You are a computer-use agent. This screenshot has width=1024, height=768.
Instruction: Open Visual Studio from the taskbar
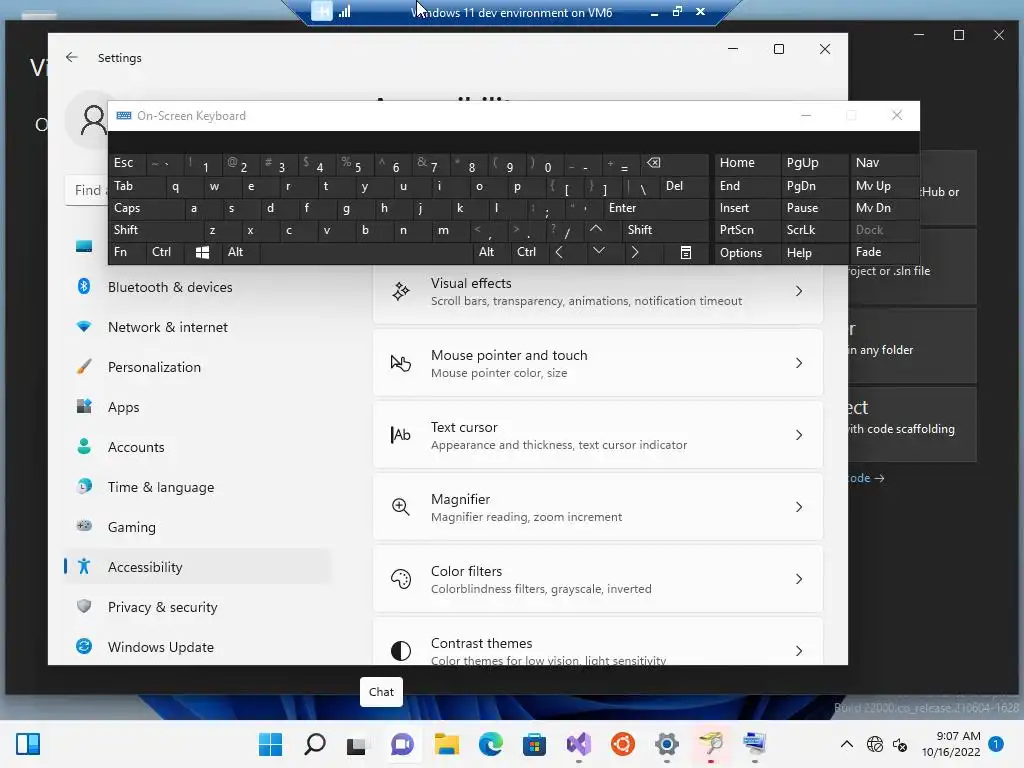tap(579, 744)
